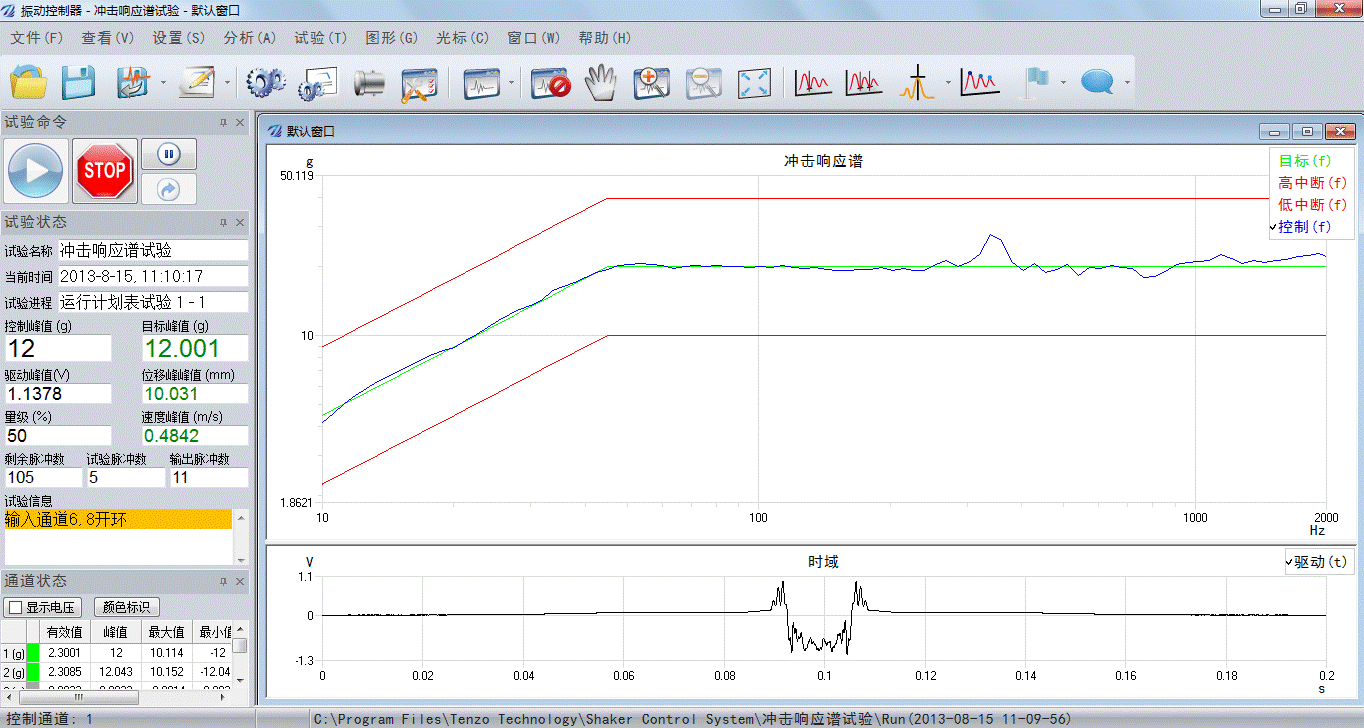
Task: Open the 帮助(H) menu
Action: pos(605,38)
